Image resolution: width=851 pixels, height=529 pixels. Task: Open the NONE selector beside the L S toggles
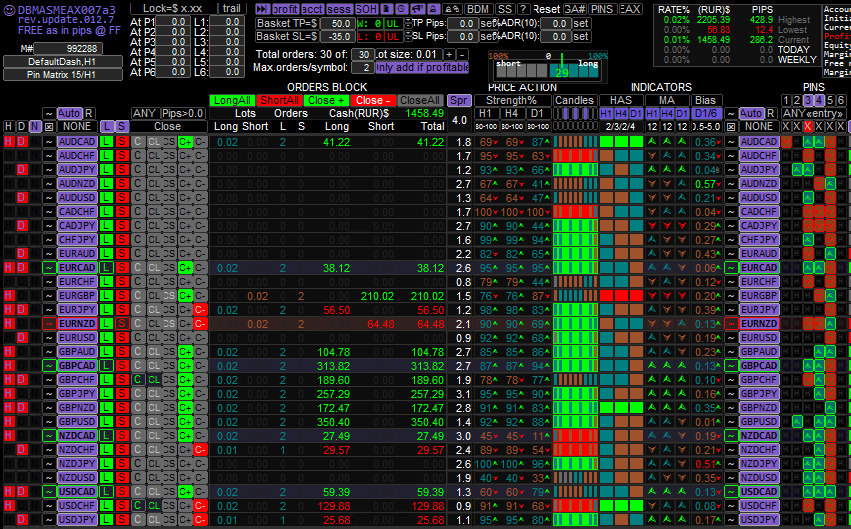77,126
